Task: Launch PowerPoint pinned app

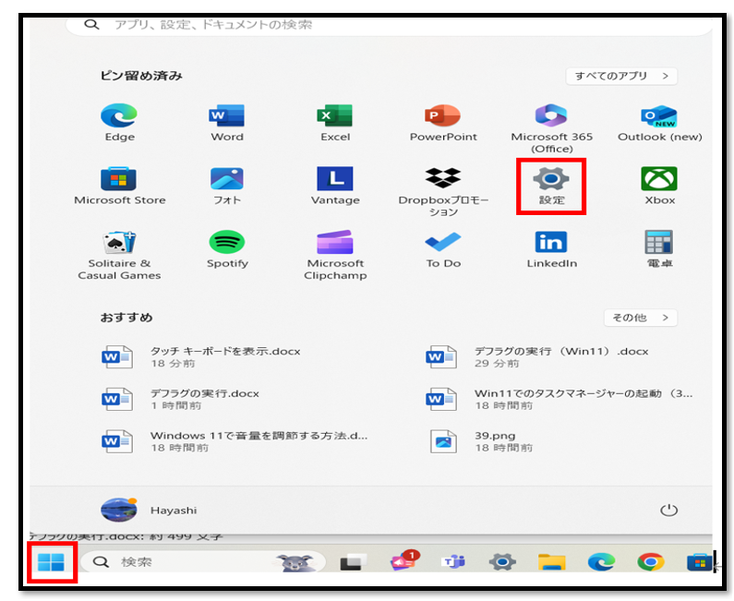Action: click(x=443, y=123)
